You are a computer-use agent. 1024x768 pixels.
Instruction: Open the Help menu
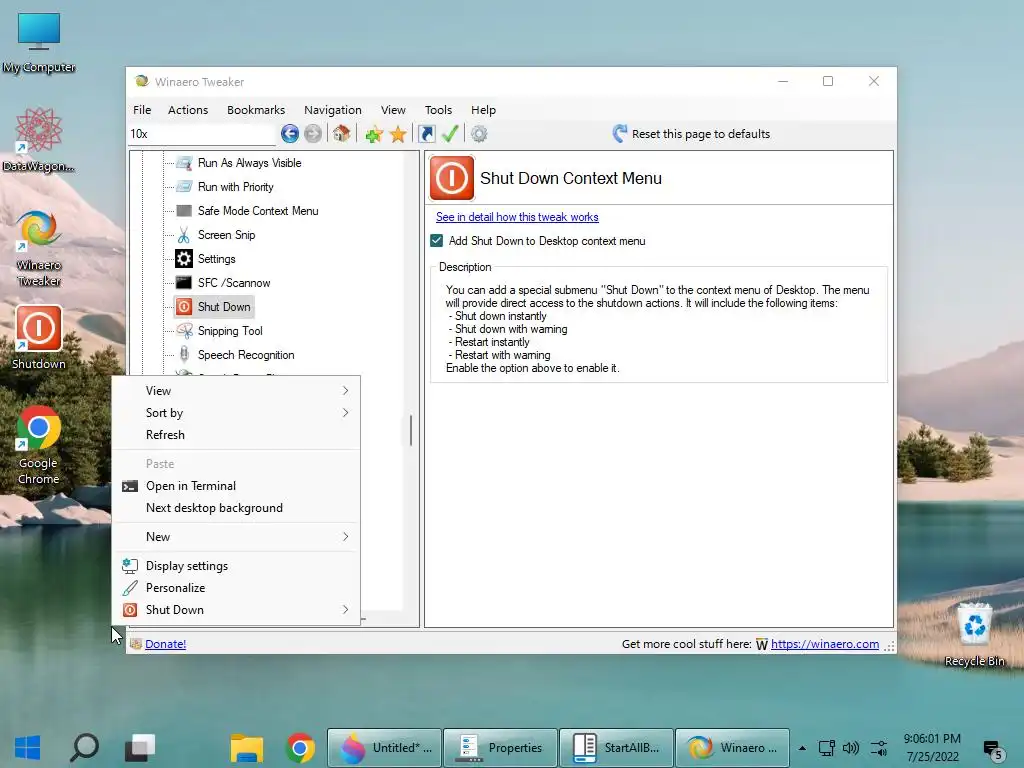click(483, 110)
